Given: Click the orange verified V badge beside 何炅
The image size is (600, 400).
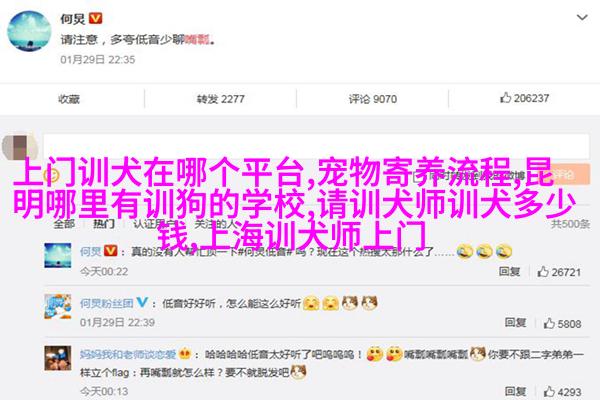Looking at the screenshot, I should pos(96,18).
